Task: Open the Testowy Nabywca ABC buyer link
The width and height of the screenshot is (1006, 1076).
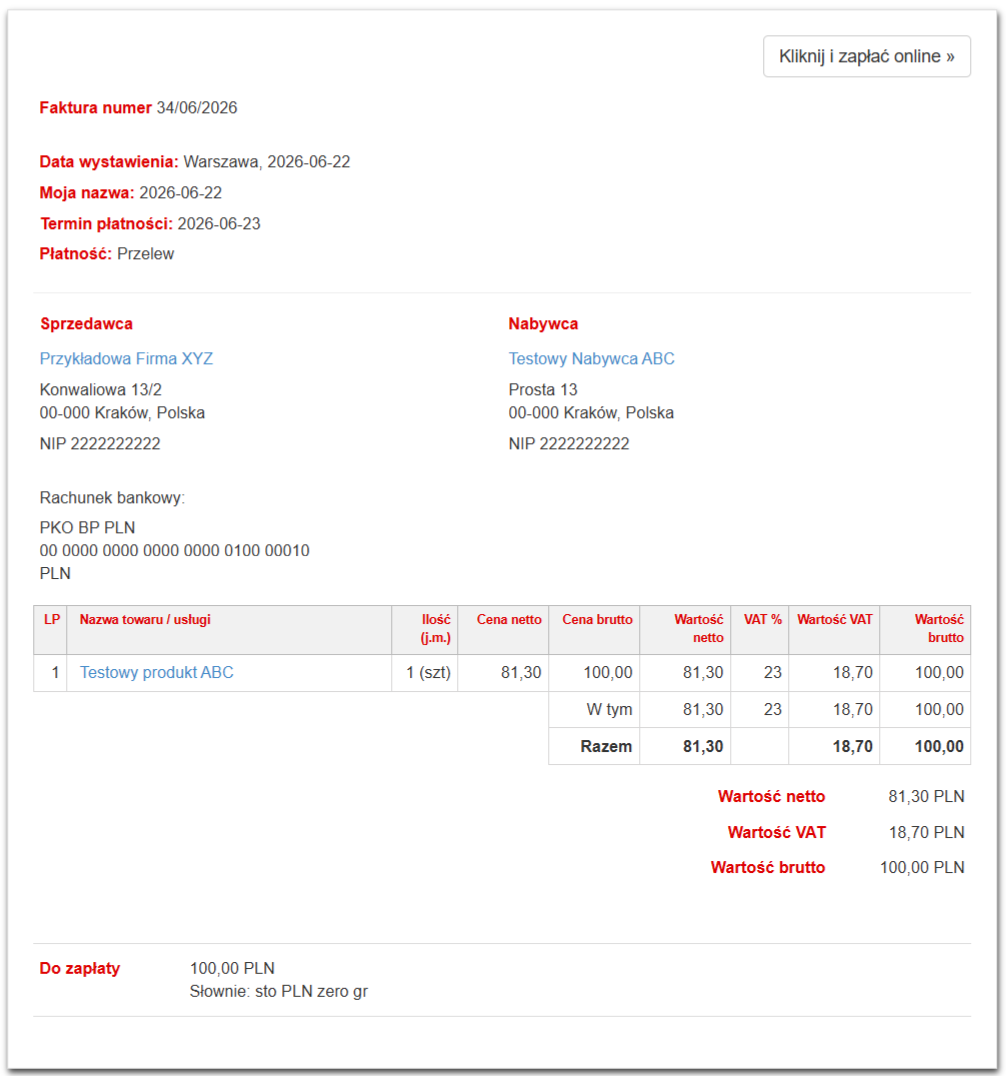Action: click(x=591, y=358)
